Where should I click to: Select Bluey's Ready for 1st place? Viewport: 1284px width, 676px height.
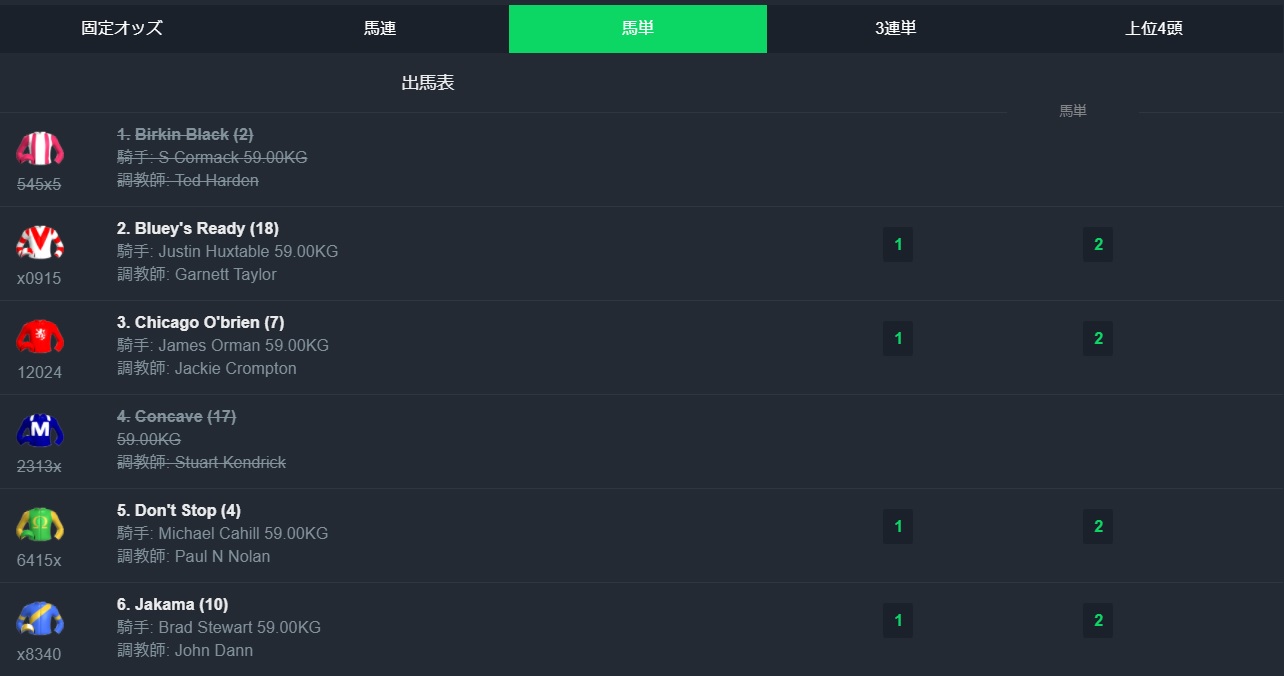click(x=898, y=245)
